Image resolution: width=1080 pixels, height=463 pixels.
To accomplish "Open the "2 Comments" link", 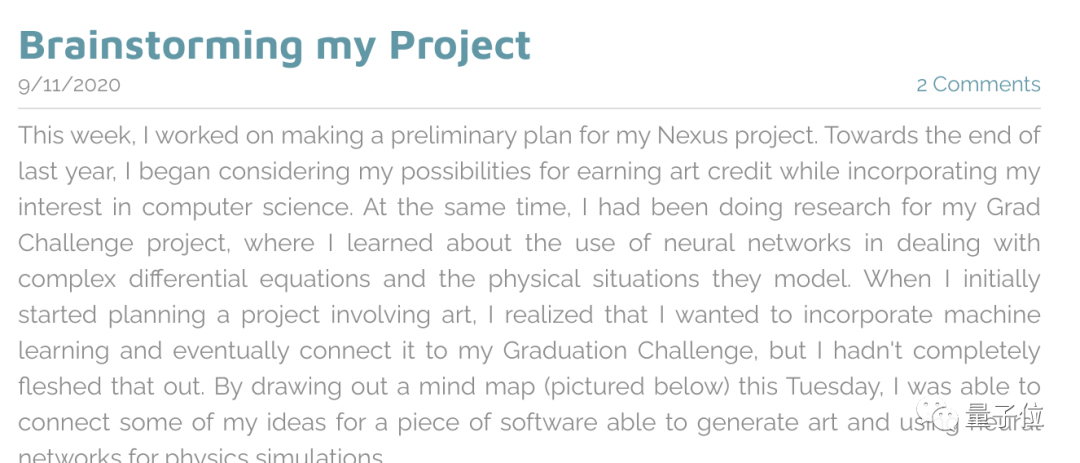I will [978, 85].
